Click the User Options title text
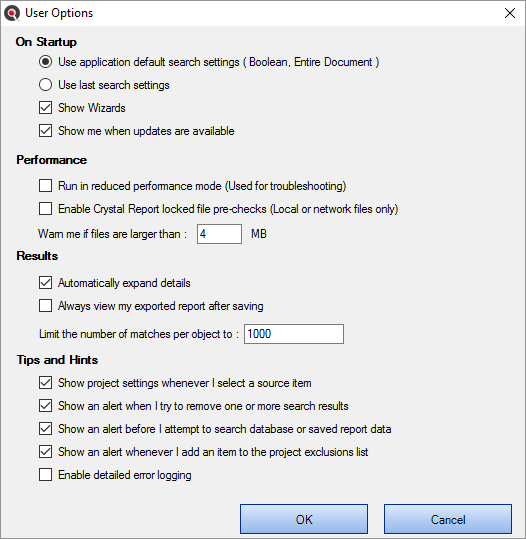Image resolution: width=526 pixels, height=539 pixels. click(59, 13)
